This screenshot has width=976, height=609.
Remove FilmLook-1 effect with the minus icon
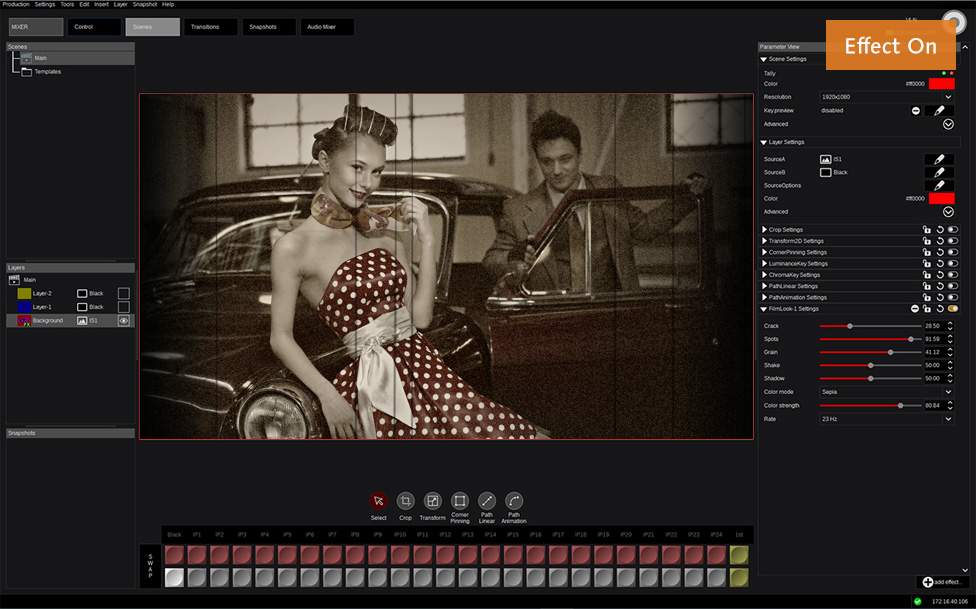click(x=915, y=309)
